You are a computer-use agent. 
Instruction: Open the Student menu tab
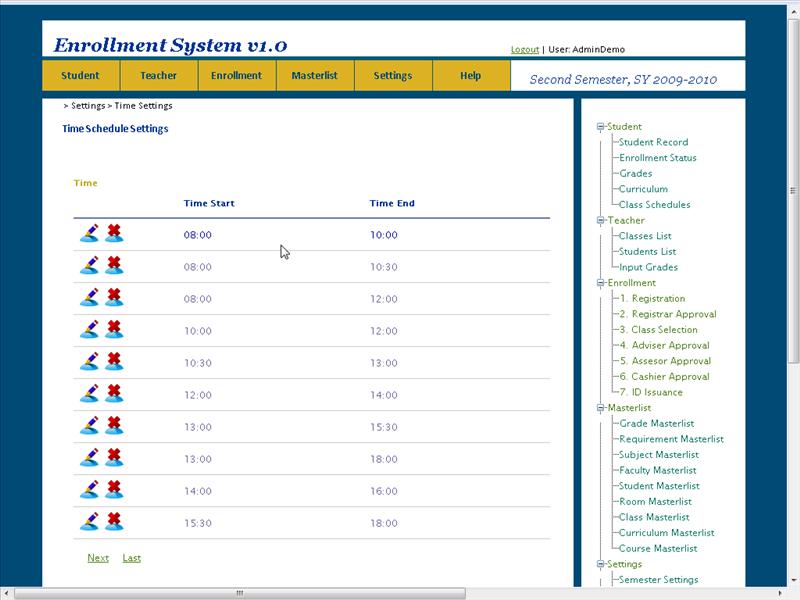click(x=81, y=76)
